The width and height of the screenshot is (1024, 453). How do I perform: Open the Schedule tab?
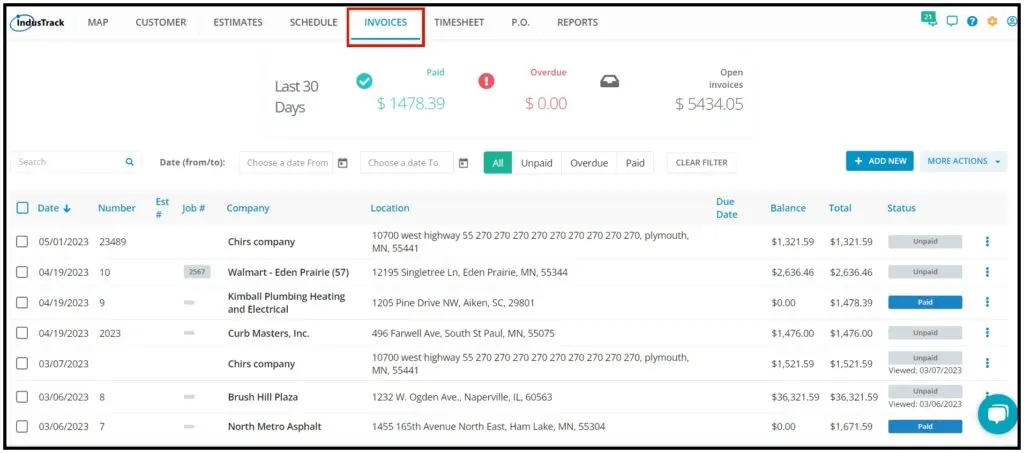[313, 22]
